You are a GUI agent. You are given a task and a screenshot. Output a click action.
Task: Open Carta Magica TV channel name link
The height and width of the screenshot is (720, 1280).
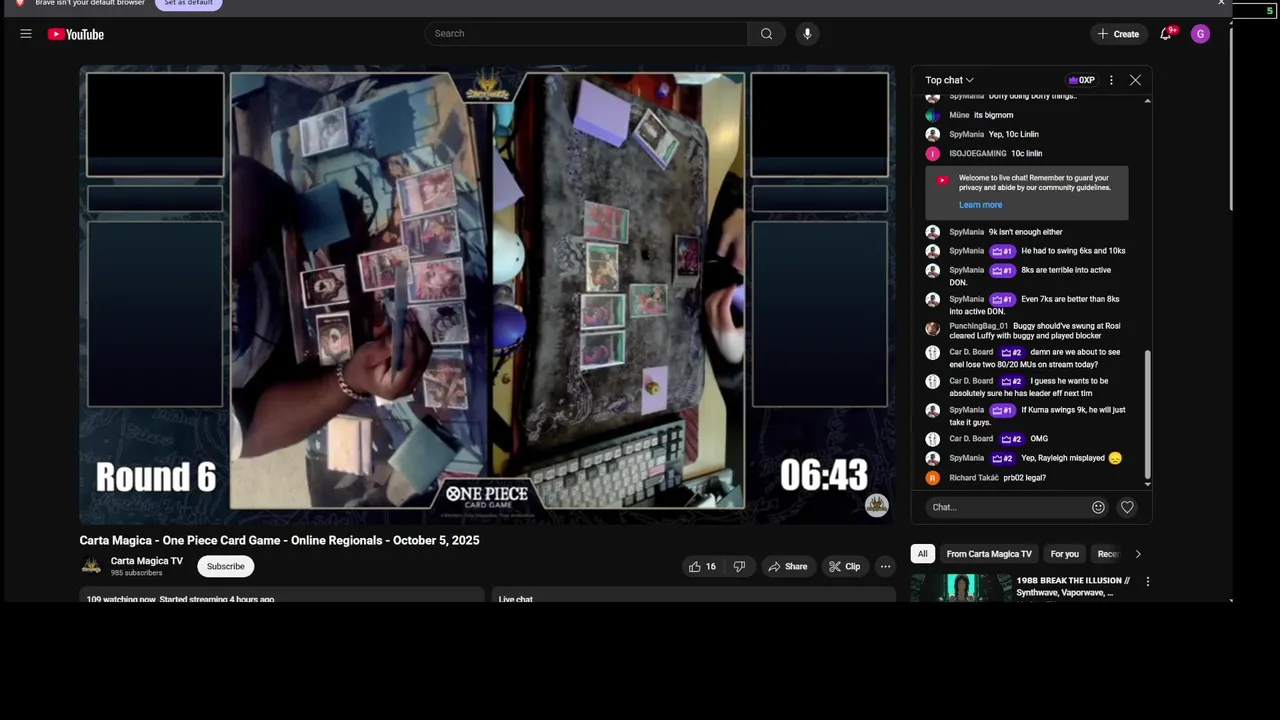147,561
